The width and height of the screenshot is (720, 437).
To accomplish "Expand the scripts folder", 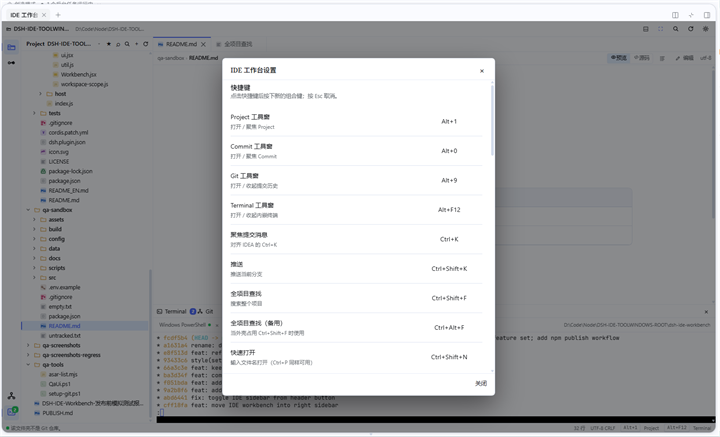I will [34, 268].
